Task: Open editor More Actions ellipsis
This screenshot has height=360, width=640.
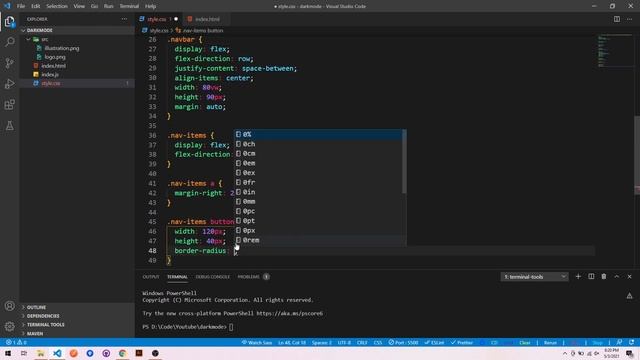Action: [x=629, y=19]
